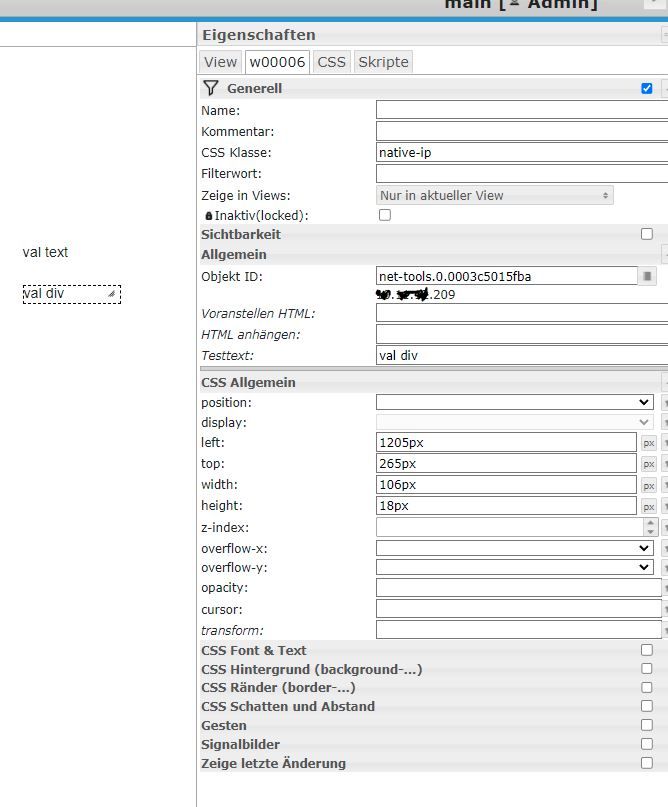Viewport: 668px width, 807px height.
Task: Open the Skripte tab
Action: pyautogui.click(x=383, y=62)
